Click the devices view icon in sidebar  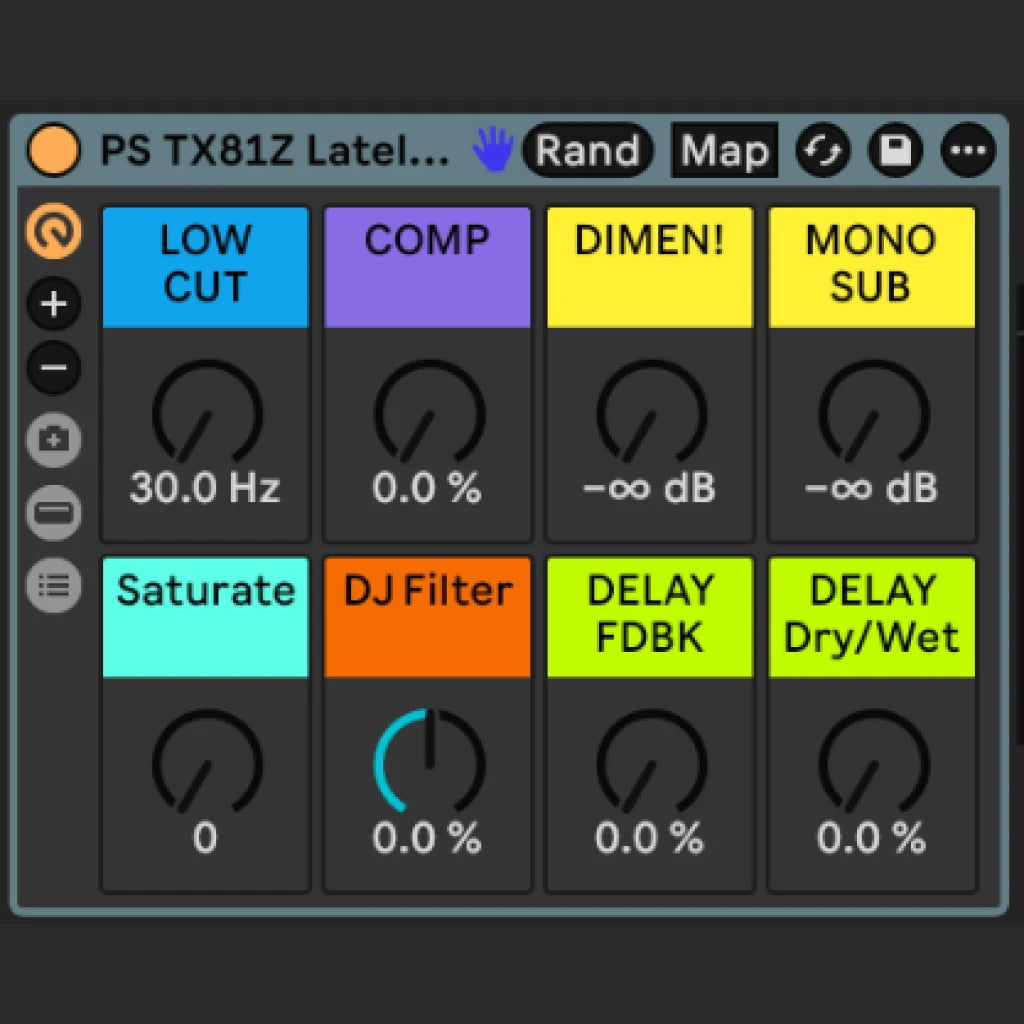(54, 513)
